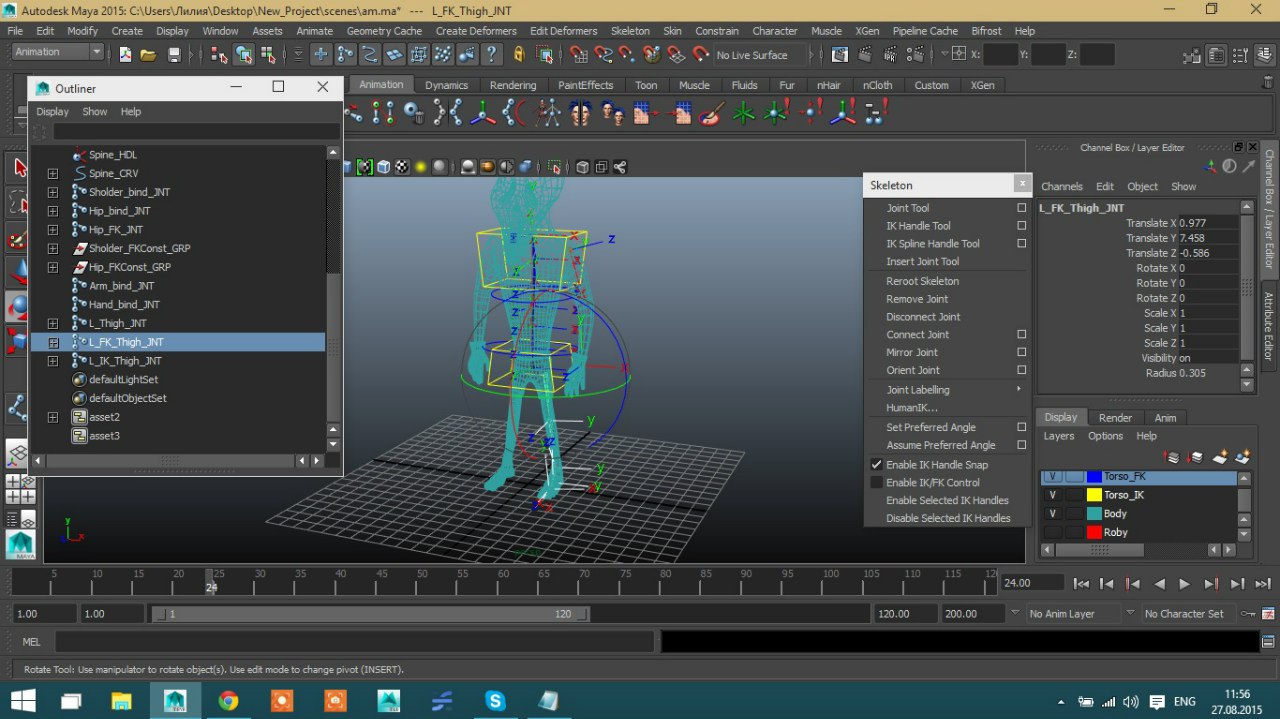Toggle visibility of Torso_IK layer
Viewport: 1280px width, 719px height.
pos(1052,495)
